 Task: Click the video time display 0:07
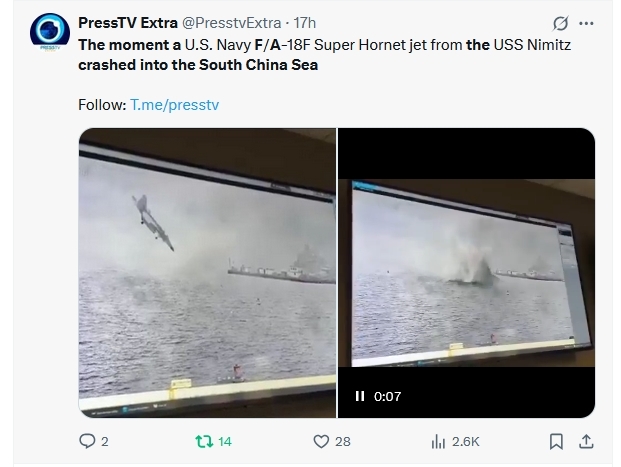coord(387,396)
